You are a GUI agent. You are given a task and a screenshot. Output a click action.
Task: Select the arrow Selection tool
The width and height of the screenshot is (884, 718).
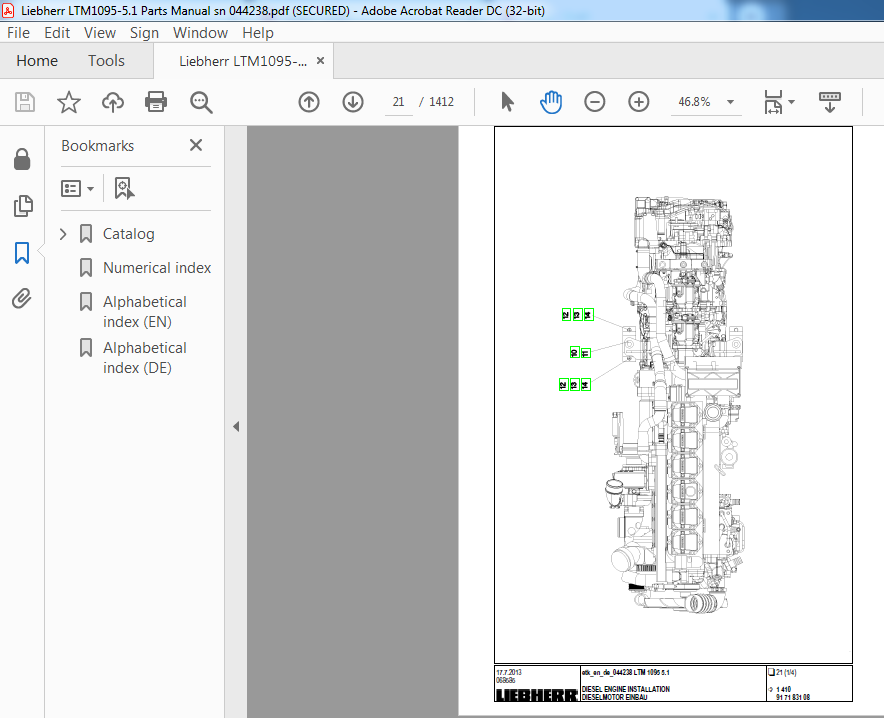coord(507,102)
